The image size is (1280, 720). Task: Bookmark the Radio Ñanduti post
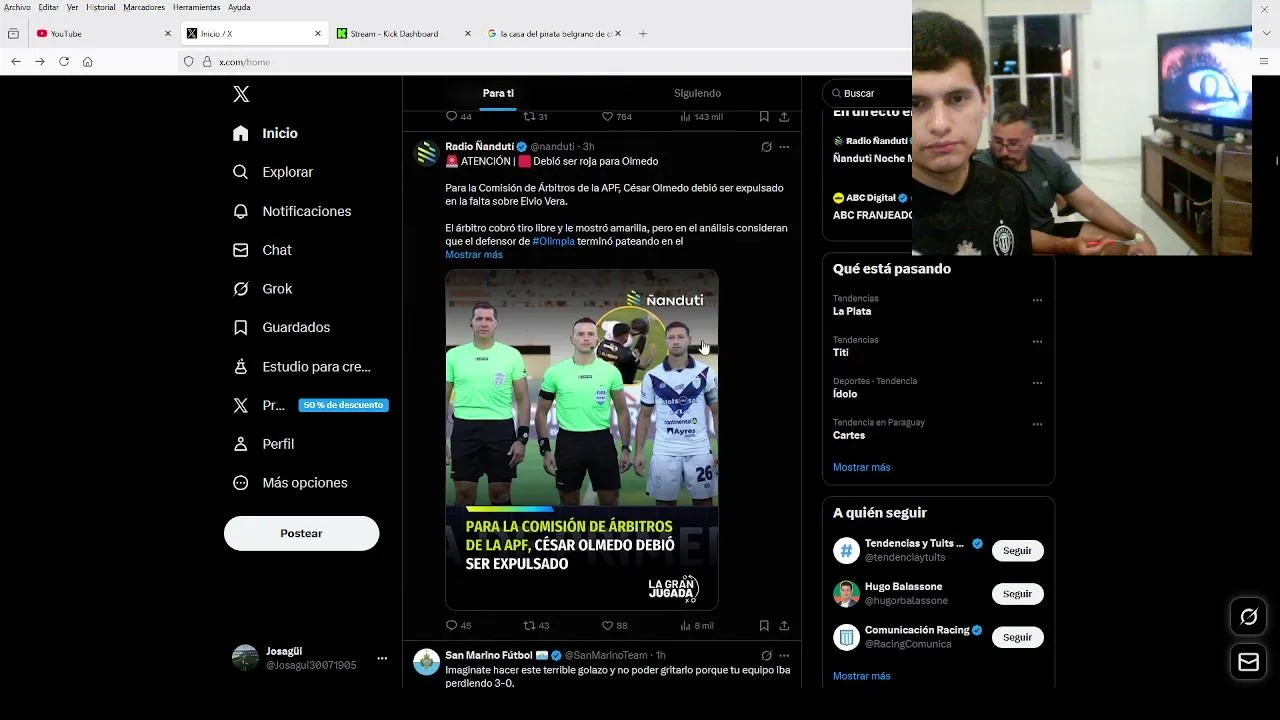pos(764,625)
